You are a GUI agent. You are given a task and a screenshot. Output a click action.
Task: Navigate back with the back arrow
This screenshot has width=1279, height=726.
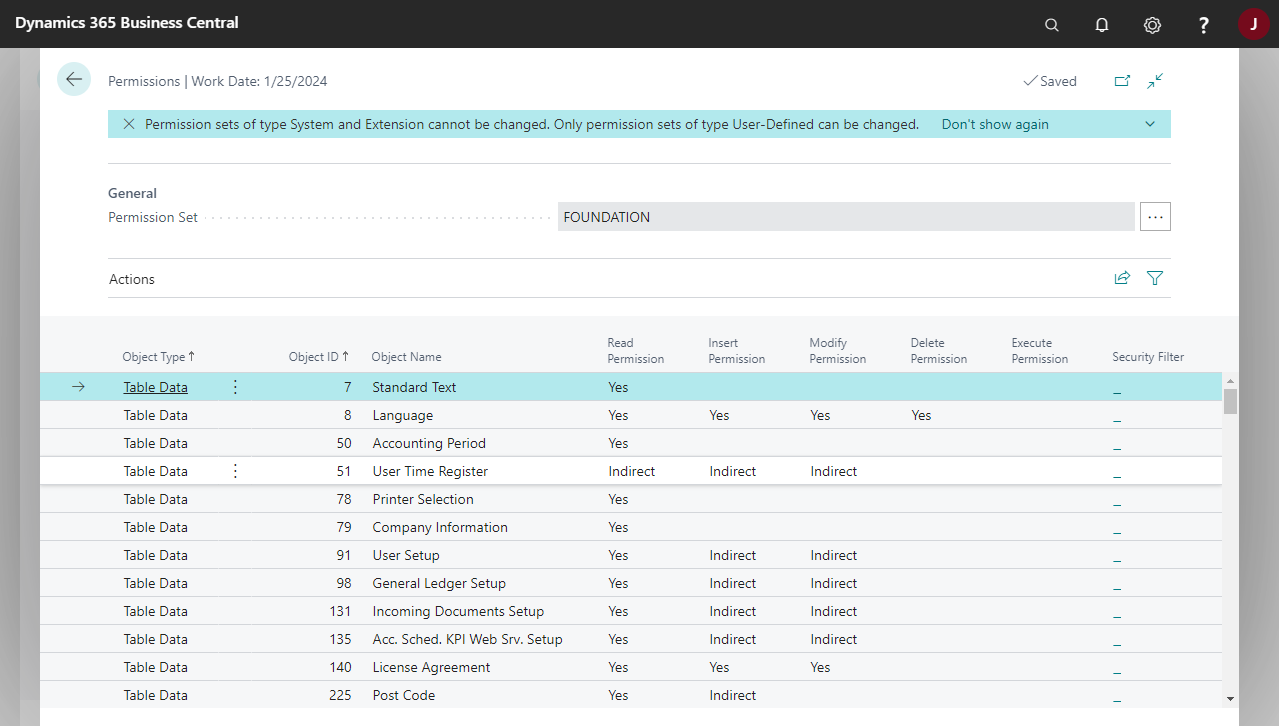[73, 78]
